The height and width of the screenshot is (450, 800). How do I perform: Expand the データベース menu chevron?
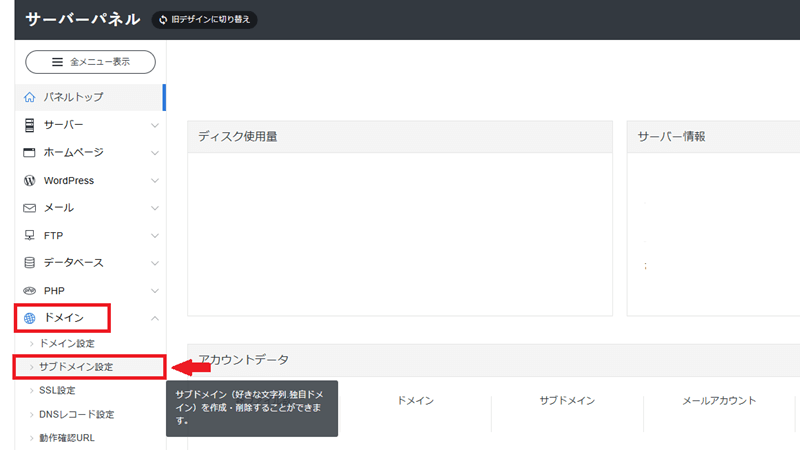click(x=154, y=263)
